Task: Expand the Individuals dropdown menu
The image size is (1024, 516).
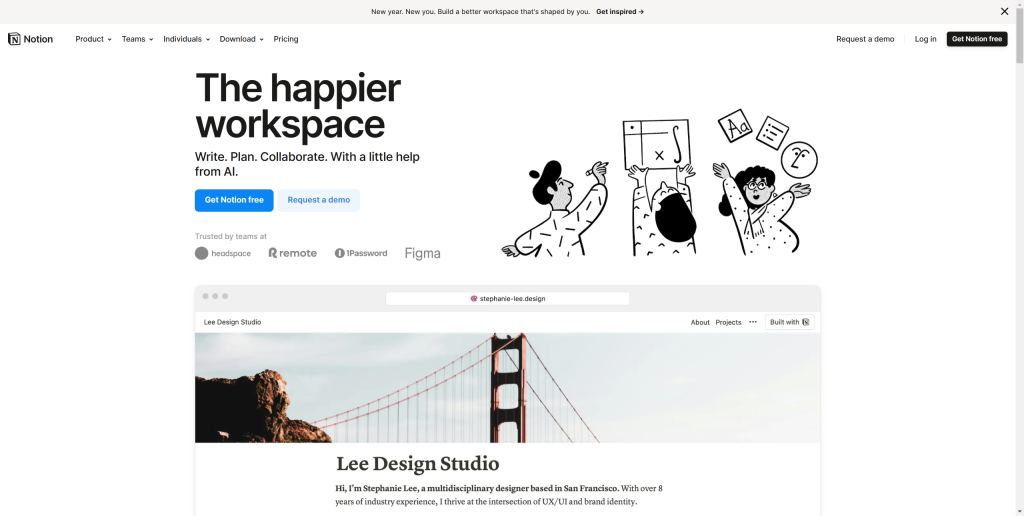Action: [x=187, y=39]
